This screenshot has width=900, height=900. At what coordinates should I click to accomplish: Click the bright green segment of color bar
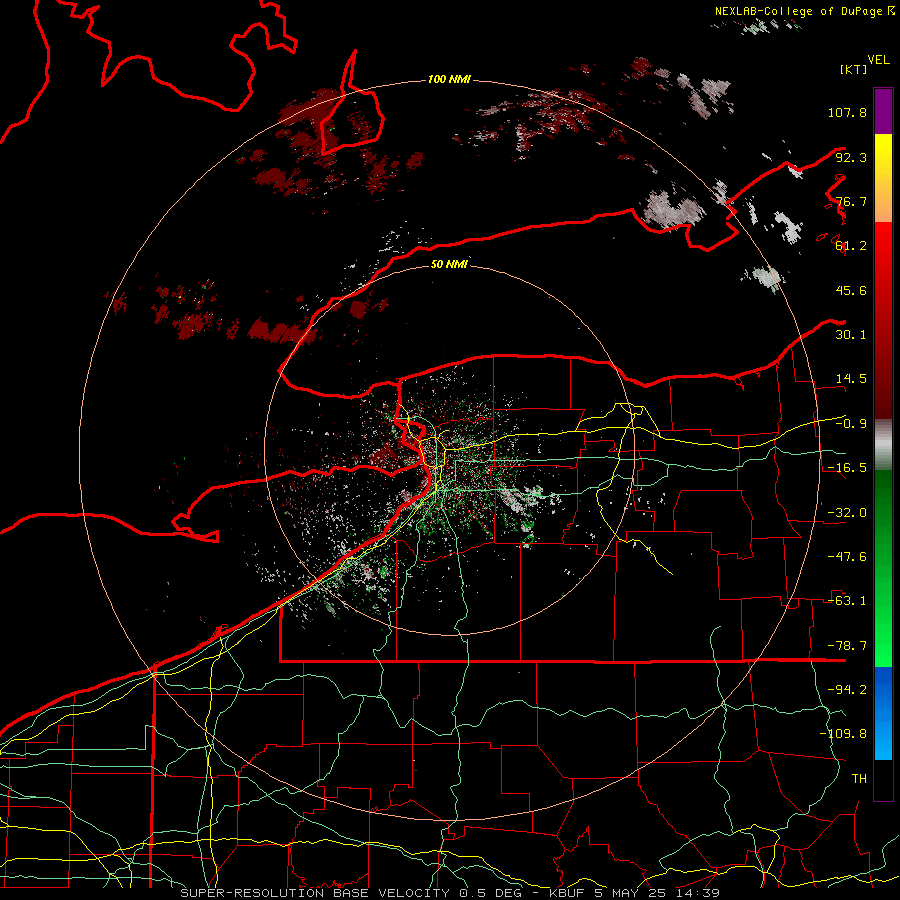[883, 568]
